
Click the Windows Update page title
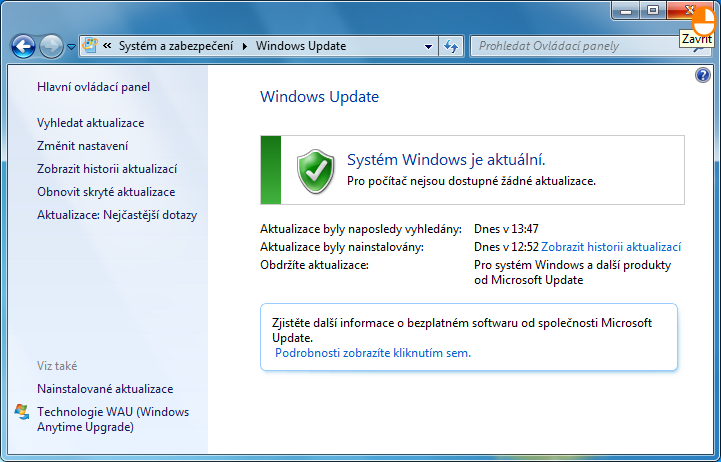pyautogui.click(x=320, y=97)
